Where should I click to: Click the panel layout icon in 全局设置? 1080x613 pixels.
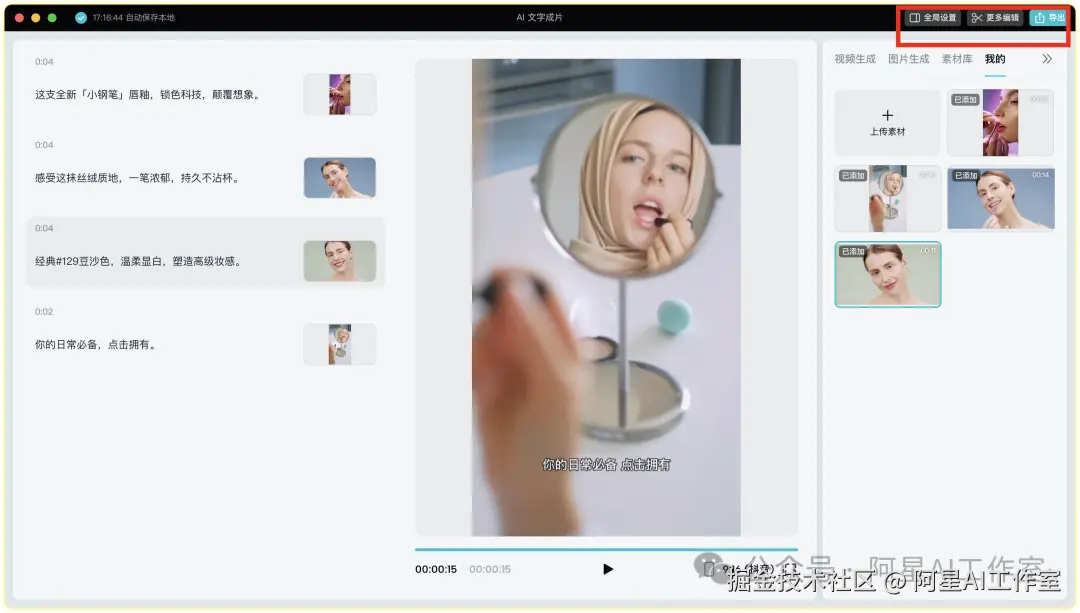[915, 18]
